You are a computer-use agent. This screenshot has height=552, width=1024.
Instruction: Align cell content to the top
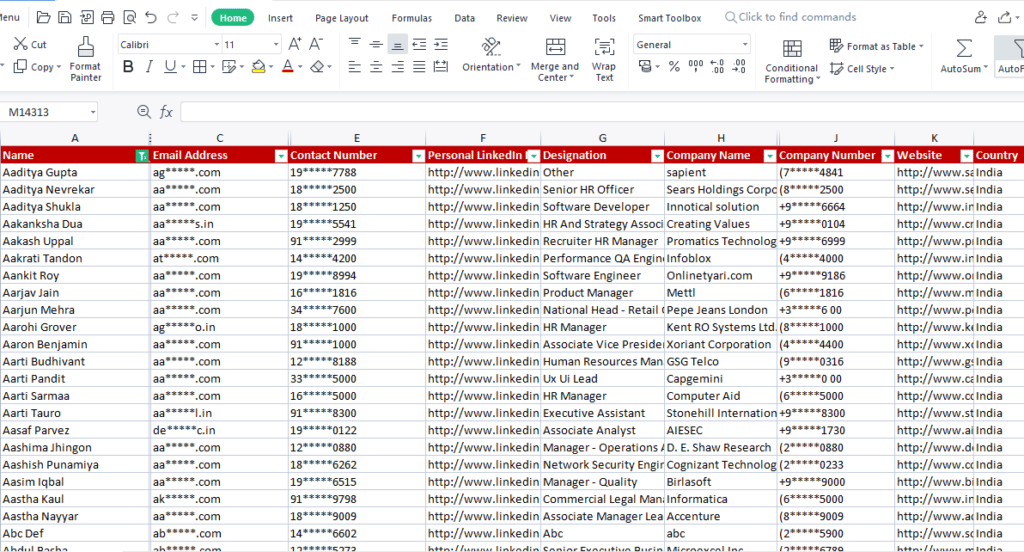click(355, 44)
